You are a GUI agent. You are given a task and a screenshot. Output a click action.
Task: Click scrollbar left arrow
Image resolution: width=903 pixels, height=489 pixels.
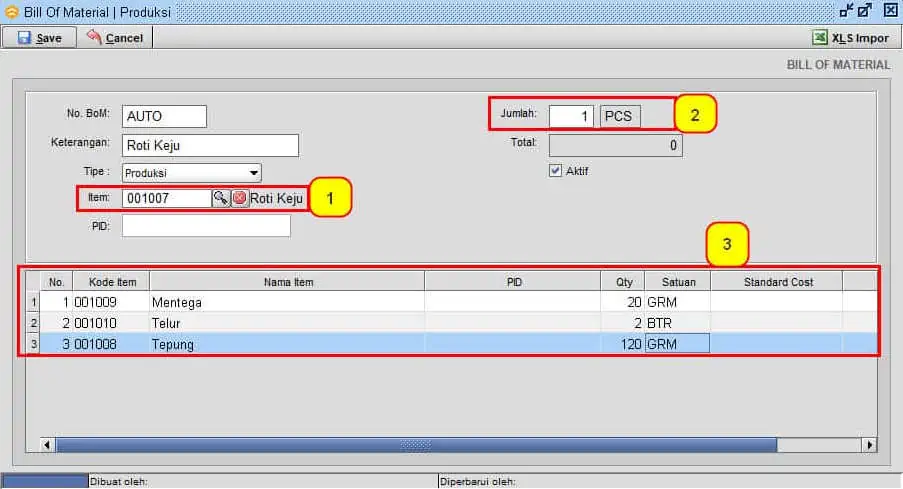(x=47, y=445)
